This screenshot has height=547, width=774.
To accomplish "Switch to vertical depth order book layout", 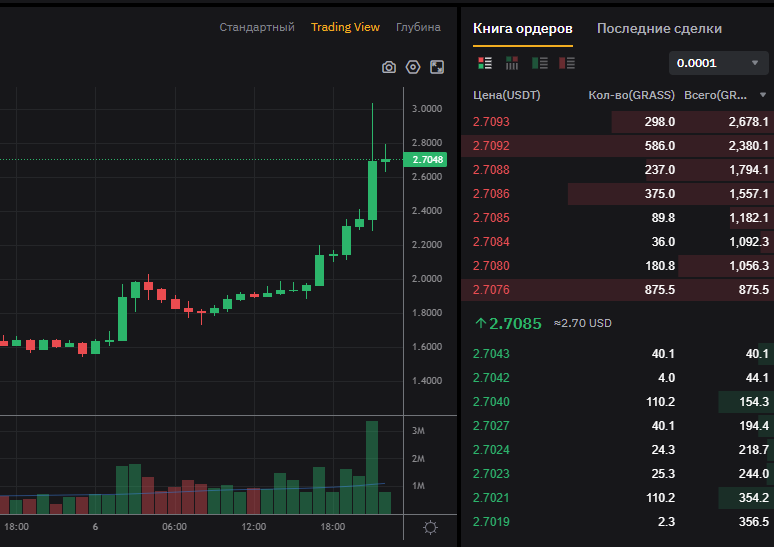I will [512, 63].
